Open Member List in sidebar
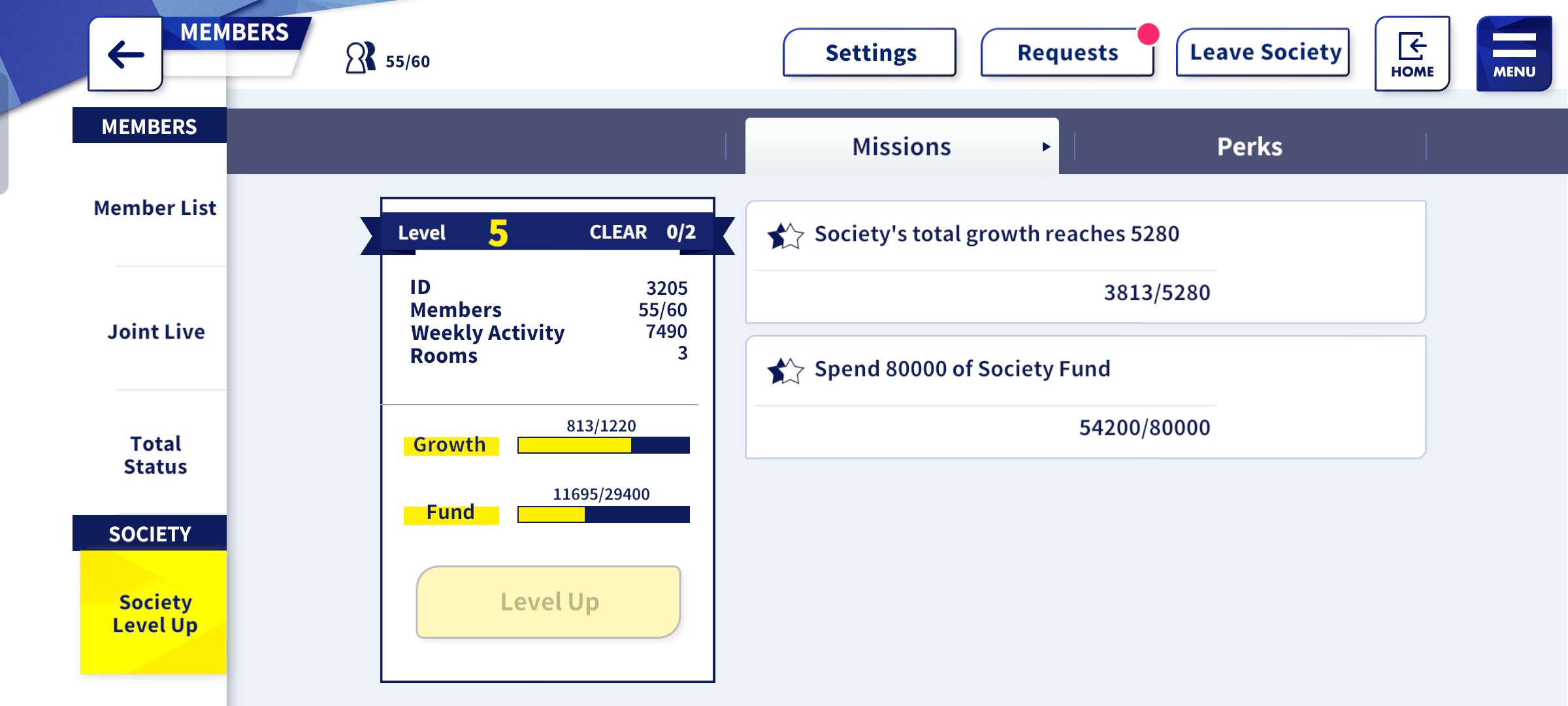1568x706 pixels. (x=155, y=208)
